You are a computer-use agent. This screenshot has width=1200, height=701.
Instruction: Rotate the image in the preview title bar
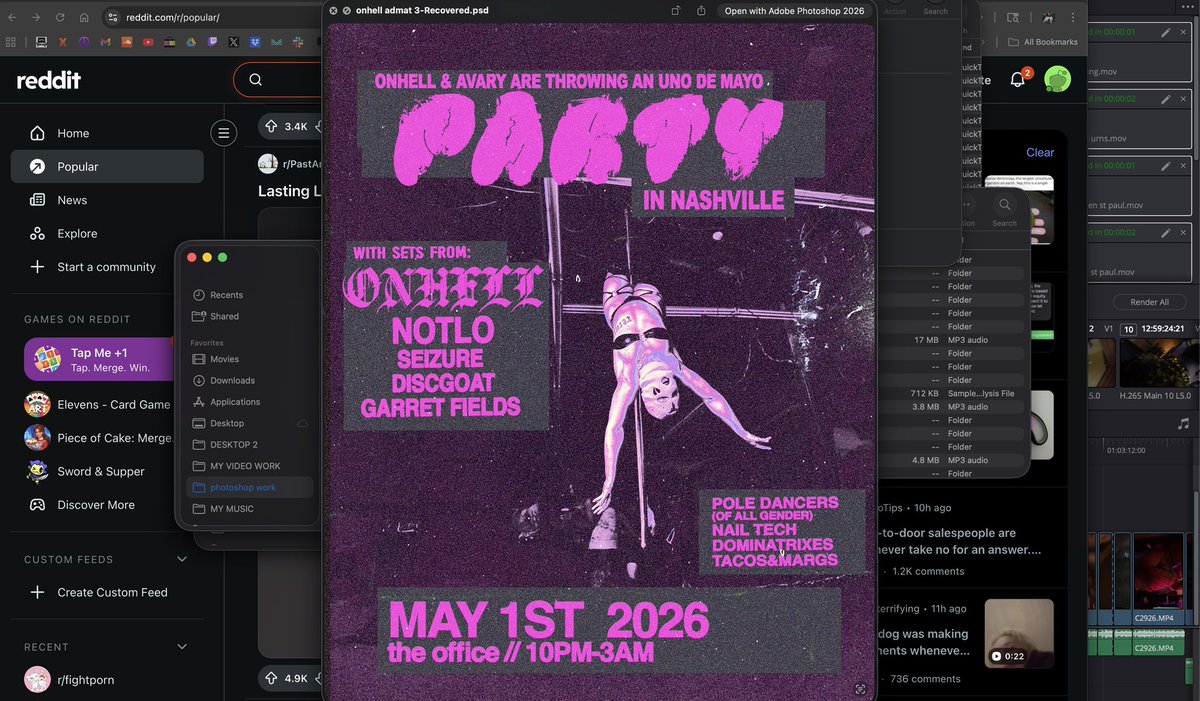(x=676, y=11)
